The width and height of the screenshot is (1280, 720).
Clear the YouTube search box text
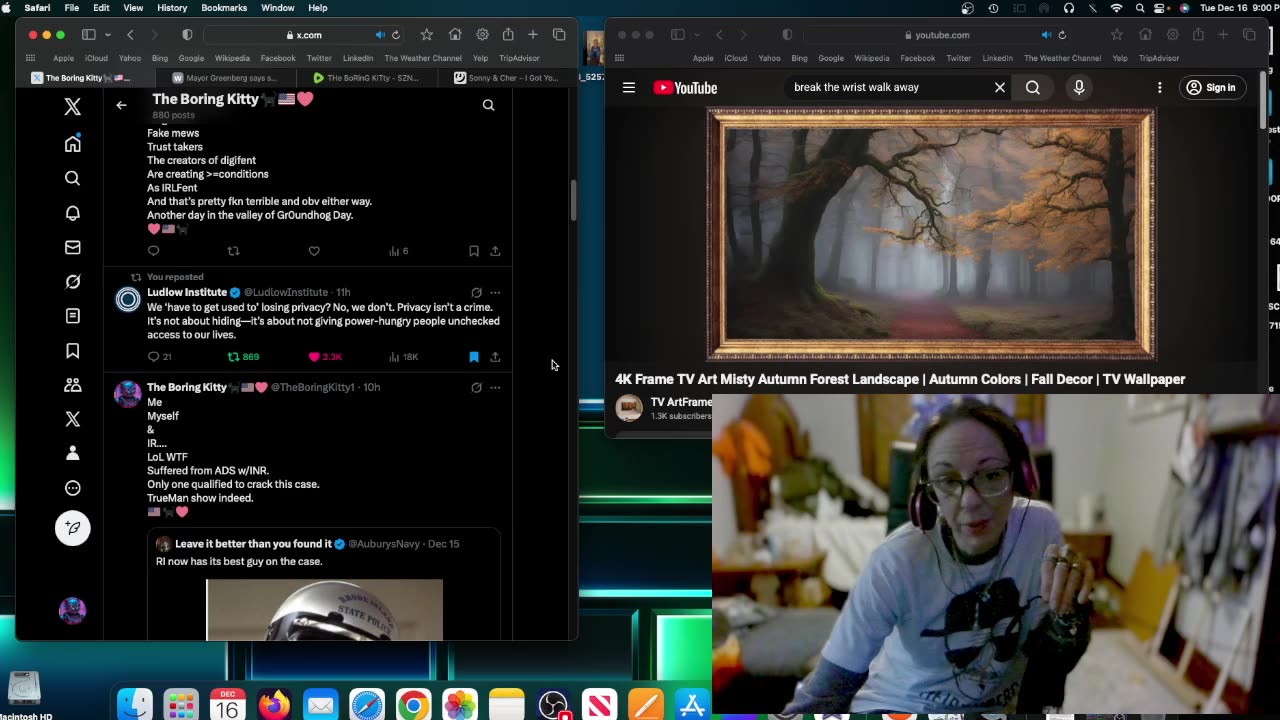pyautogui.click(x=999, y=88)
